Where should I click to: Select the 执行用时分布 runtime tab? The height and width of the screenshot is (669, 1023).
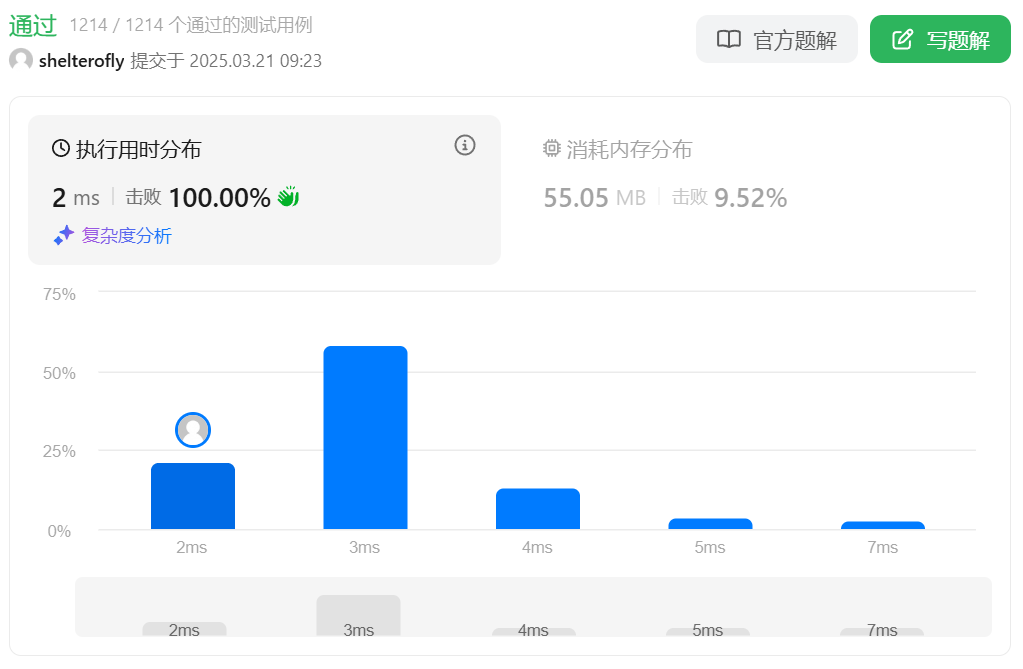coord(138,150)
